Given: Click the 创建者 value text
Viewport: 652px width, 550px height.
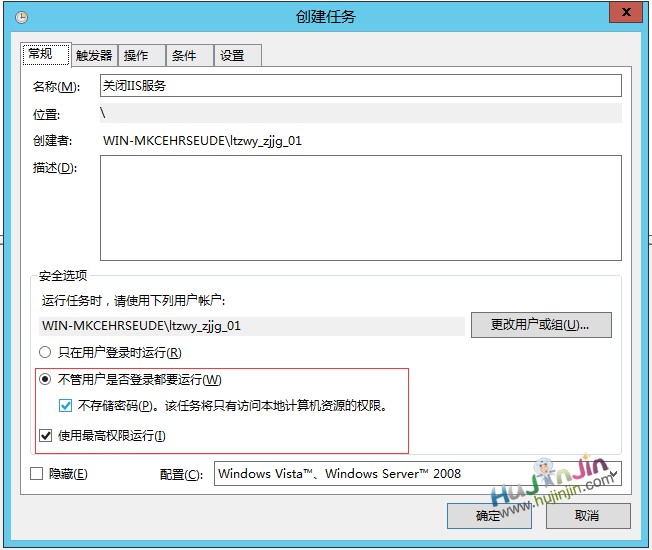Looking at the screenshot, I should point(202,141).
